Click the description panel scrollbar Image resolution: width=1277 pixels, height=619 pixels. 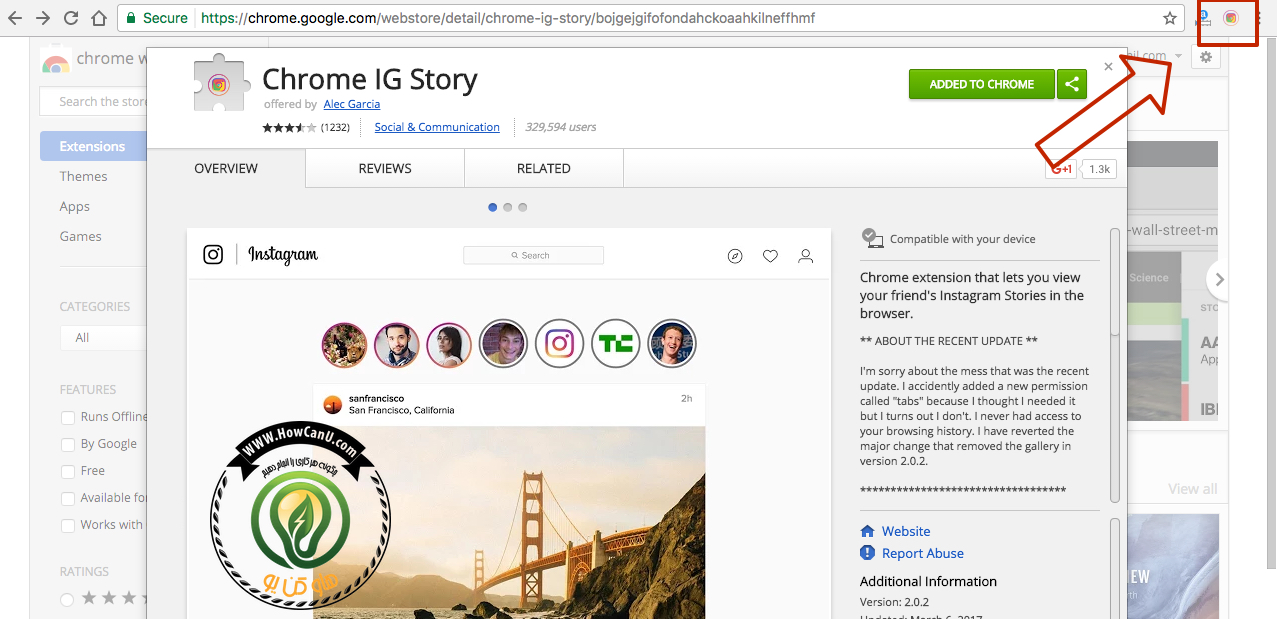(1115, 280)
